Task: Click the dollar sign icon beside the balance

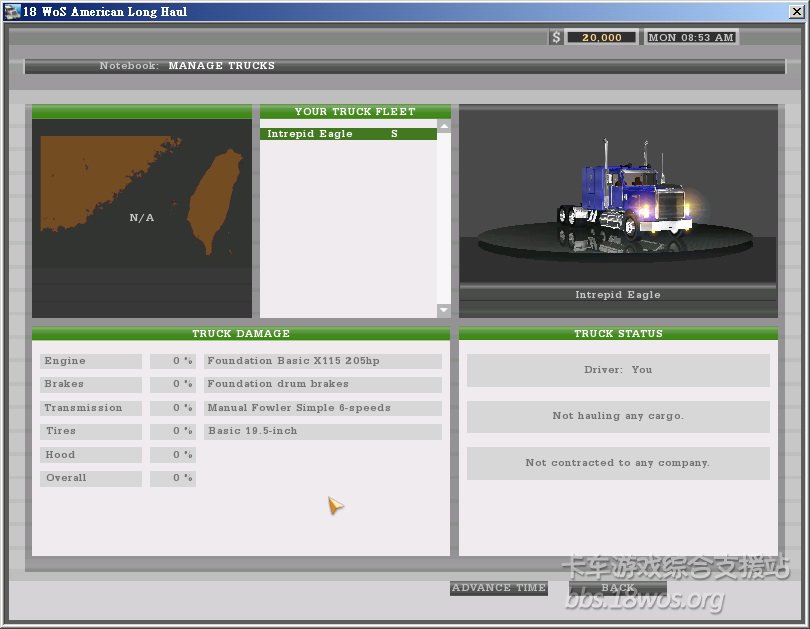Action: click(556, 37)
